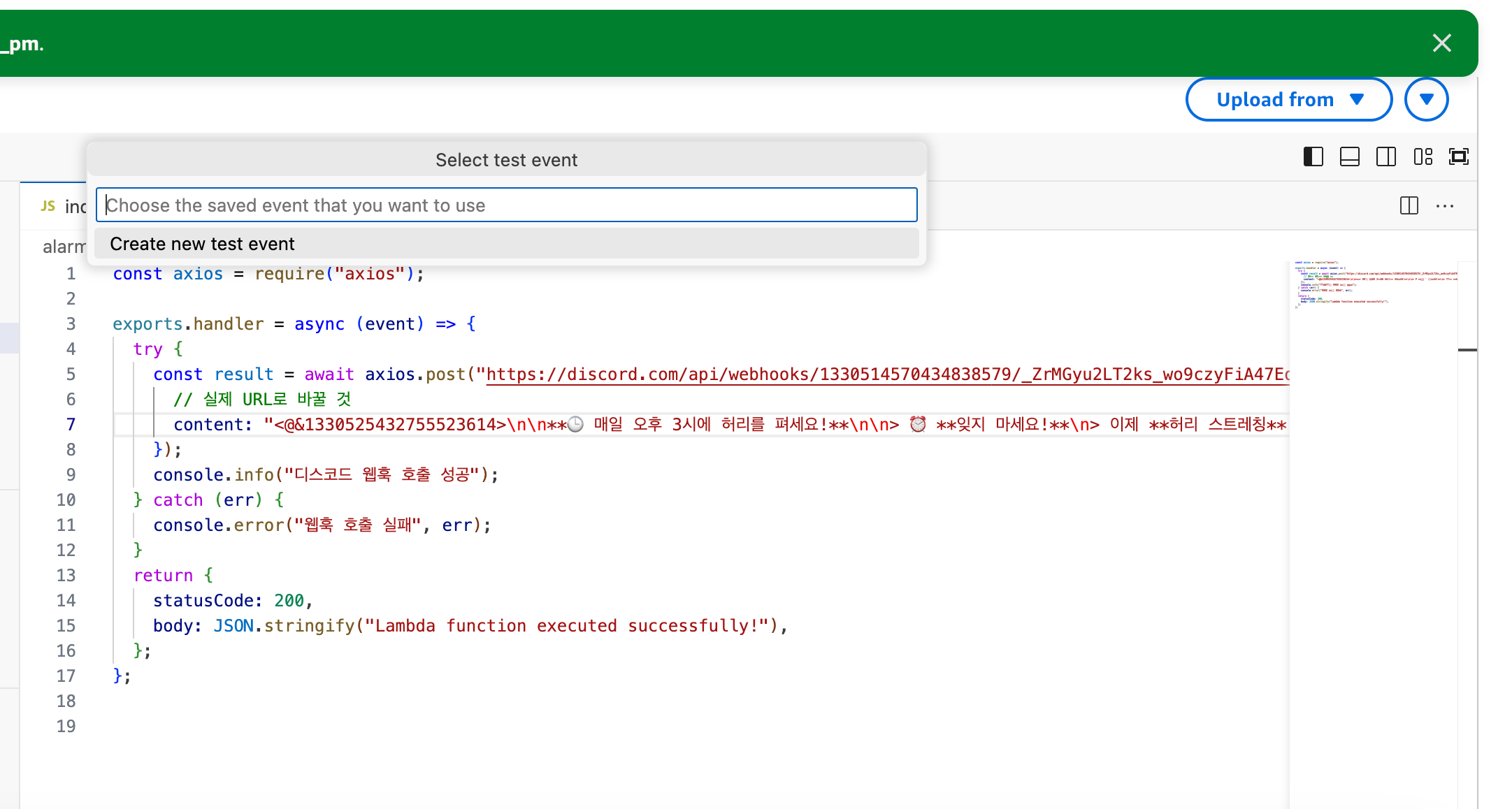The image size is (1512, 809).
Task: Toggle the secondary side bar layout icon
Action: (1385, 156)
